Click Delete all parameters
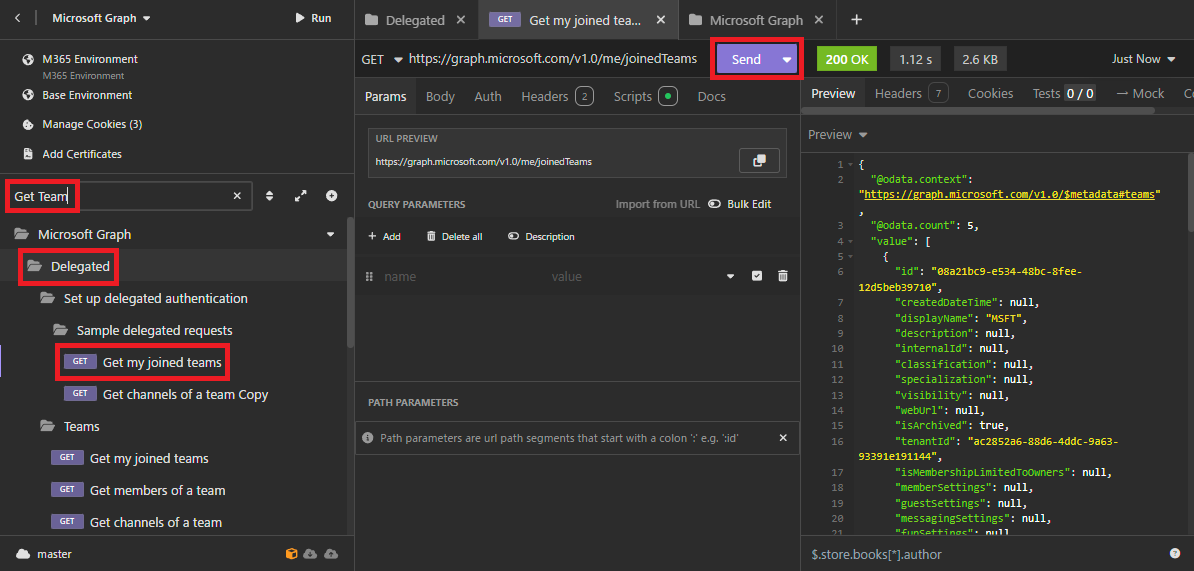Viewport: 1194px width, 571px height. (x=454, y=237)
